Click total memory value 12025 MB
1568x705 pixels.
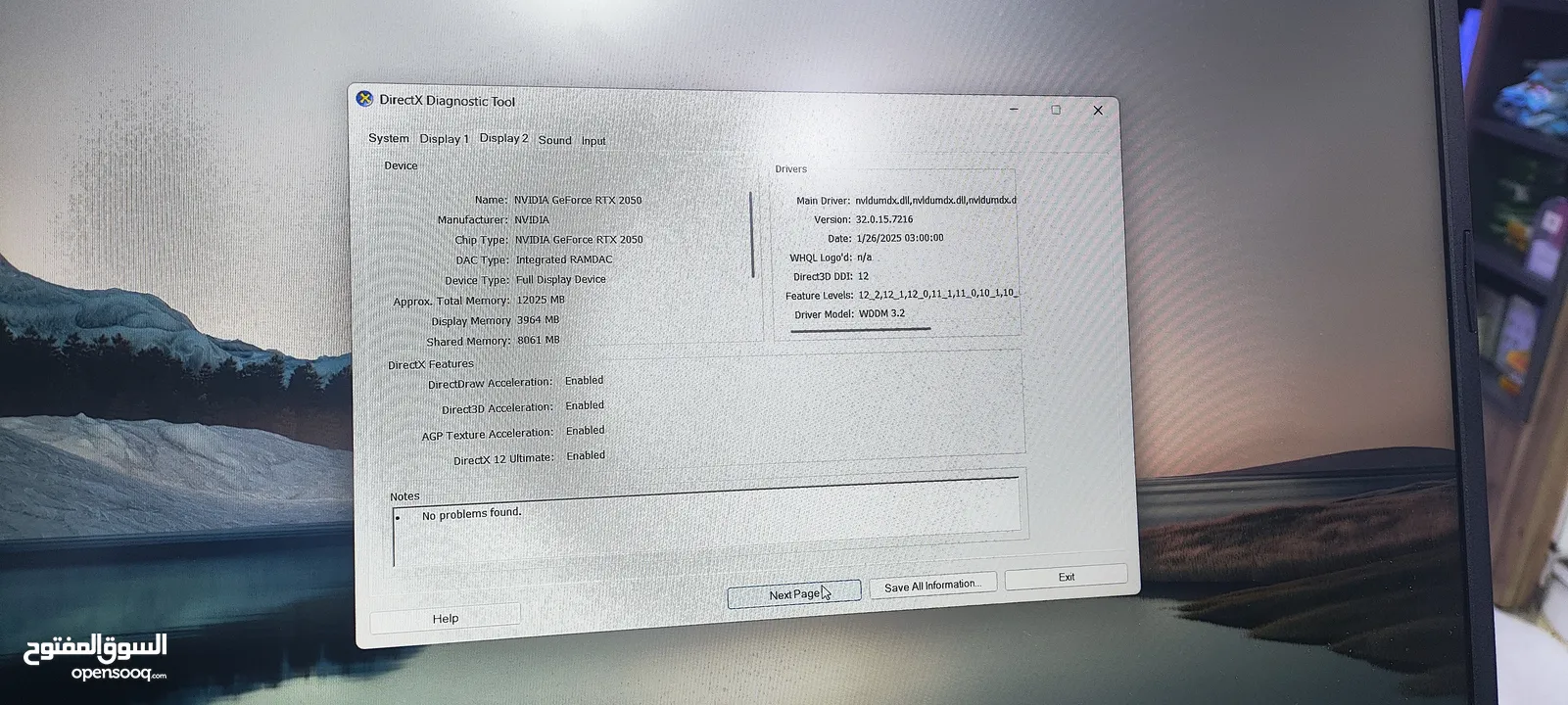coord(540,300)
